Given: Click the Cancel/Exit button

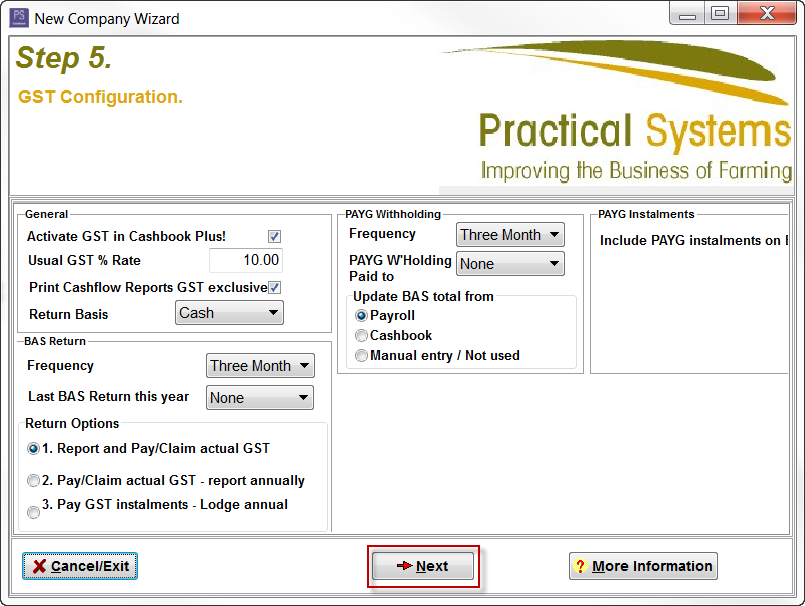Looking at the screenshot, I should 80,566.
